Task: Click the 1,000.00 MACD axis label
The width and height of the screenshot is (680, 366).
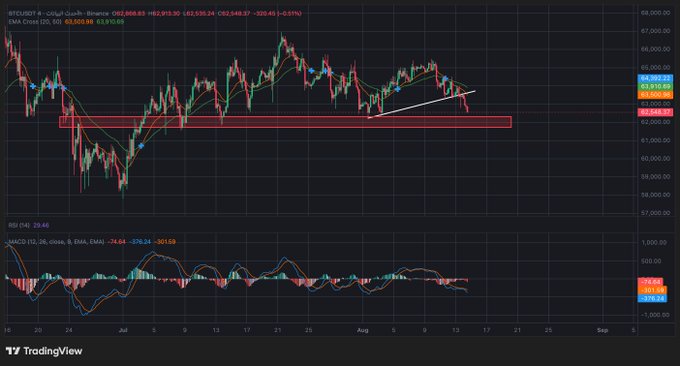Action: [654, 243]
